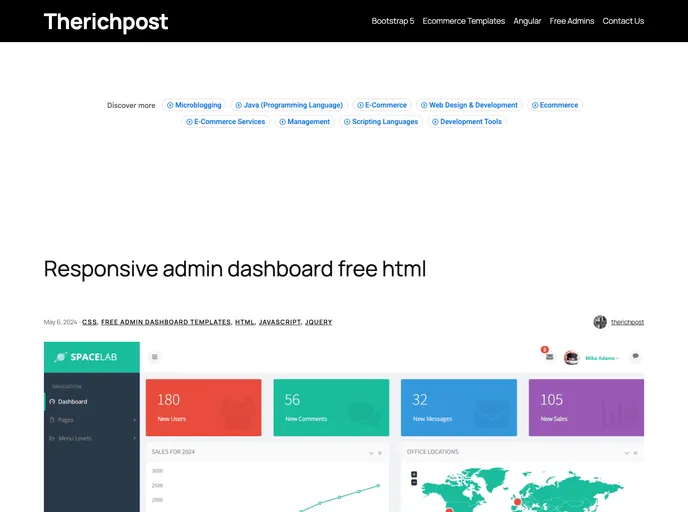Click the Mike Adams profile avatar
This screenshot has width=688, height=512.
tap(571, 357)
